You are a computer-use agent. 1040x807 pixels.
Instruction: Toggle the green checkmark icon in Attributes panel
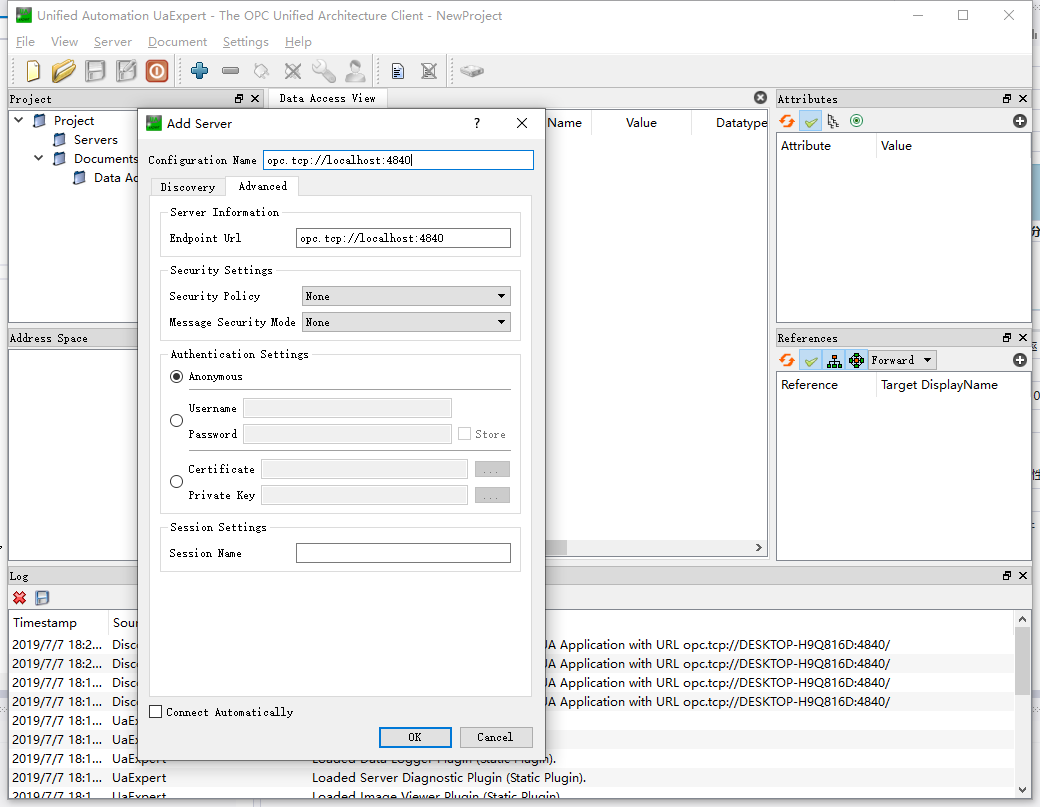coord(811,121)
